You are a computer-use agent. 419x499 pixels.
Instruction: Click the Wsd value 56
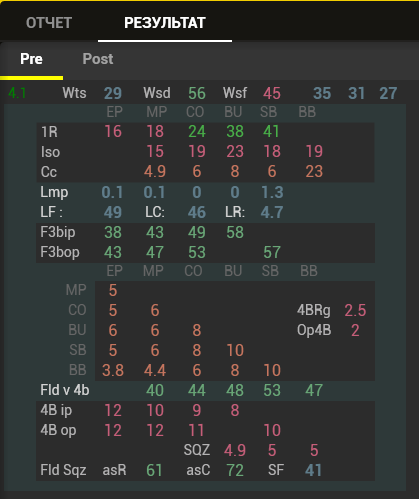[x=197, y=93]
